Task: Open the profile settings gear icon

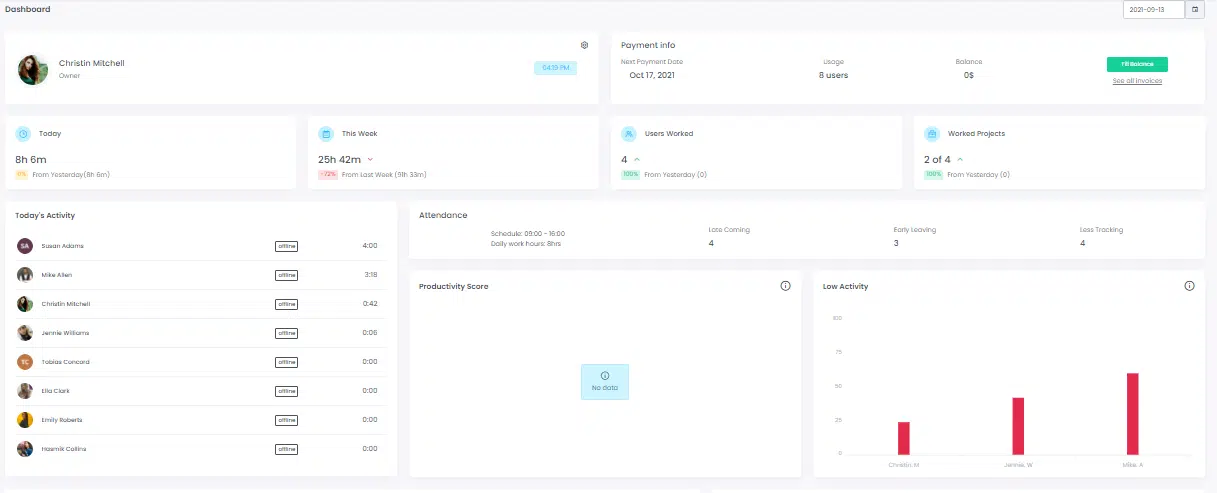Action: pyautogui.click(x=584, y=45)
